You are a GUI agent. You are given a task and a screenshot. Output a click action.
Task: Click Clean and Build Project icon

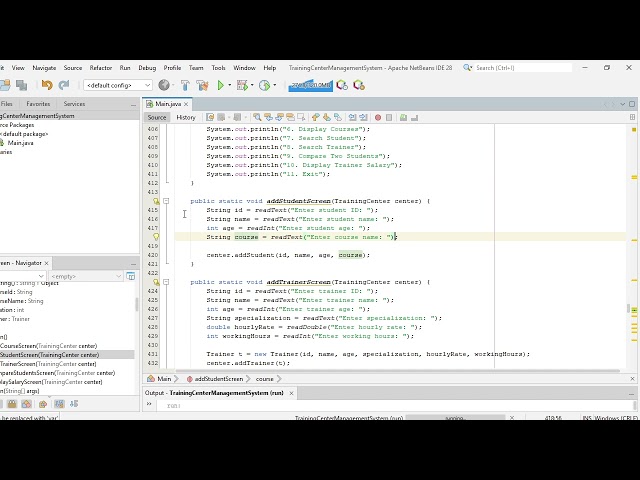(x=202, y=85)
